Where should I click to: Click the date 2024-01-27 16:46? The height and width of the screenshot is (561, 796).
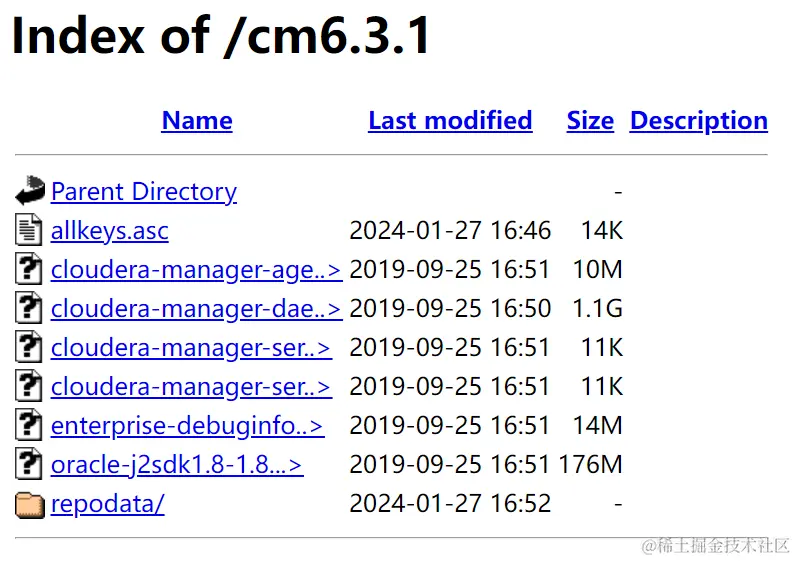450,230
